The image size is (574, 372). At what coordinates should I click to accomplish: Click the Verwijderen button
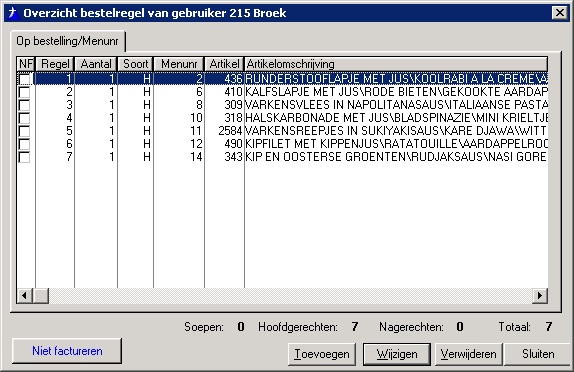[469, 354]
